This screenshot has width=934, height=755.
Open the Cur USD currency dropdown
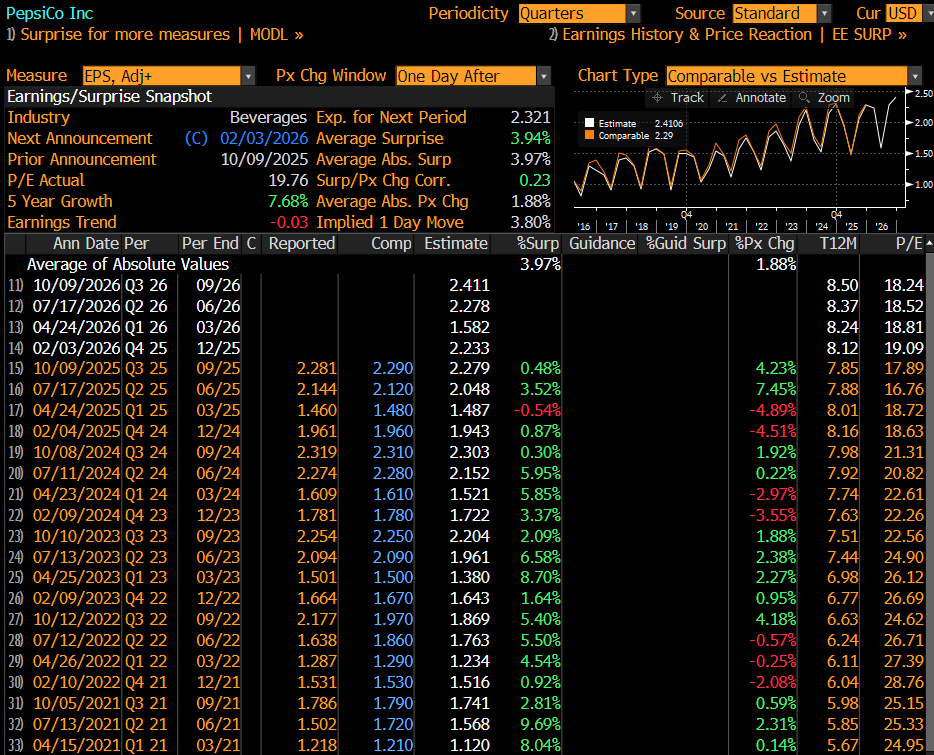pyautogui.click(x=904, y=13)
